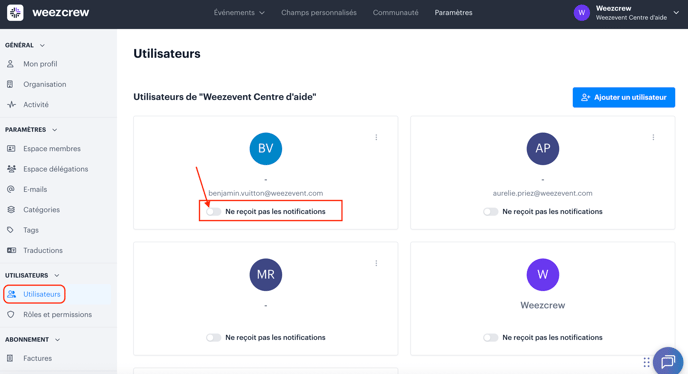Click the Utilisateurs people icon
The image size is (688, 374).
[12, 294]
